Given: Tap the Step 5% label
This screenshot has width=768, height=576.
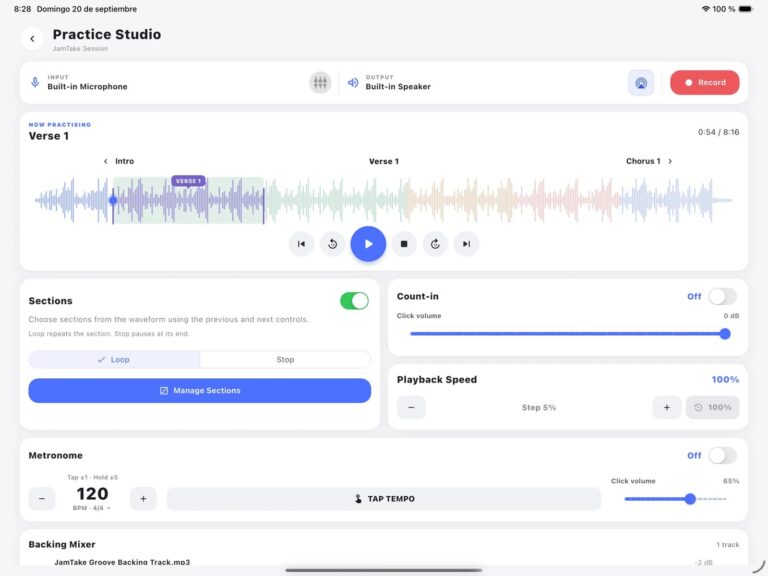Looking at the screenshot, I should coord(539,408).
